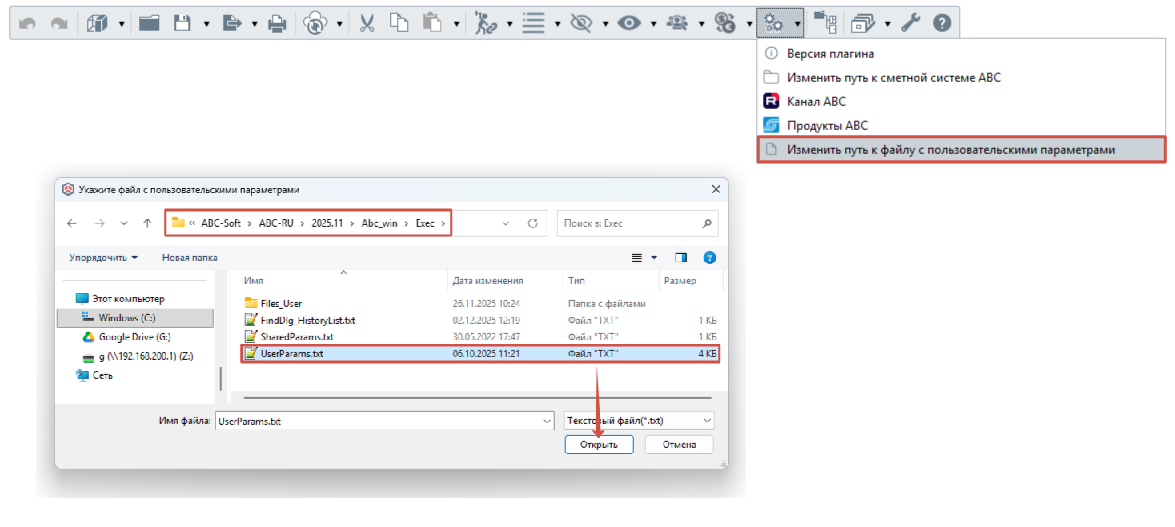Click the crossed-out eye hide icon
The height and width of the screenshot is (527, 1175).
[581, 24]
